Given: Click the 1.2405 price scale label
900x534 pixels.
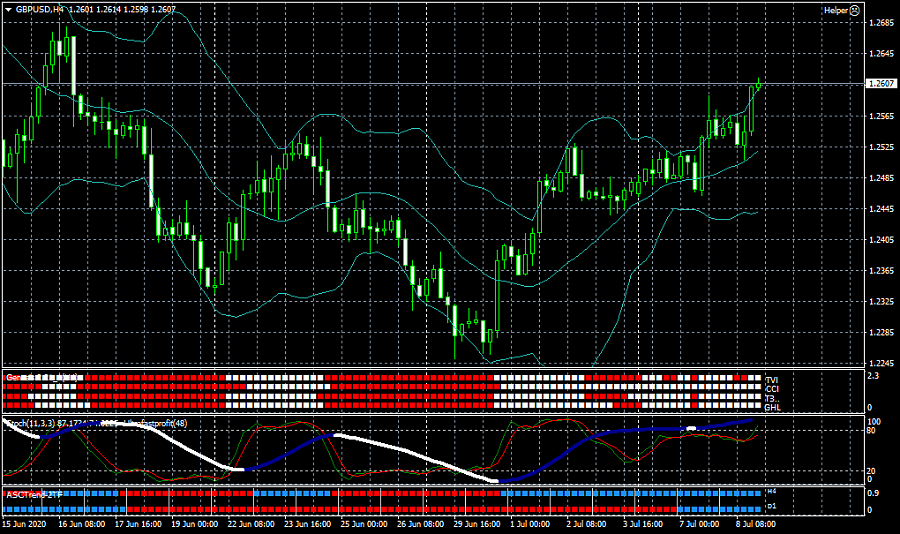Looking at the screenshot, I should tap(881, 240).
